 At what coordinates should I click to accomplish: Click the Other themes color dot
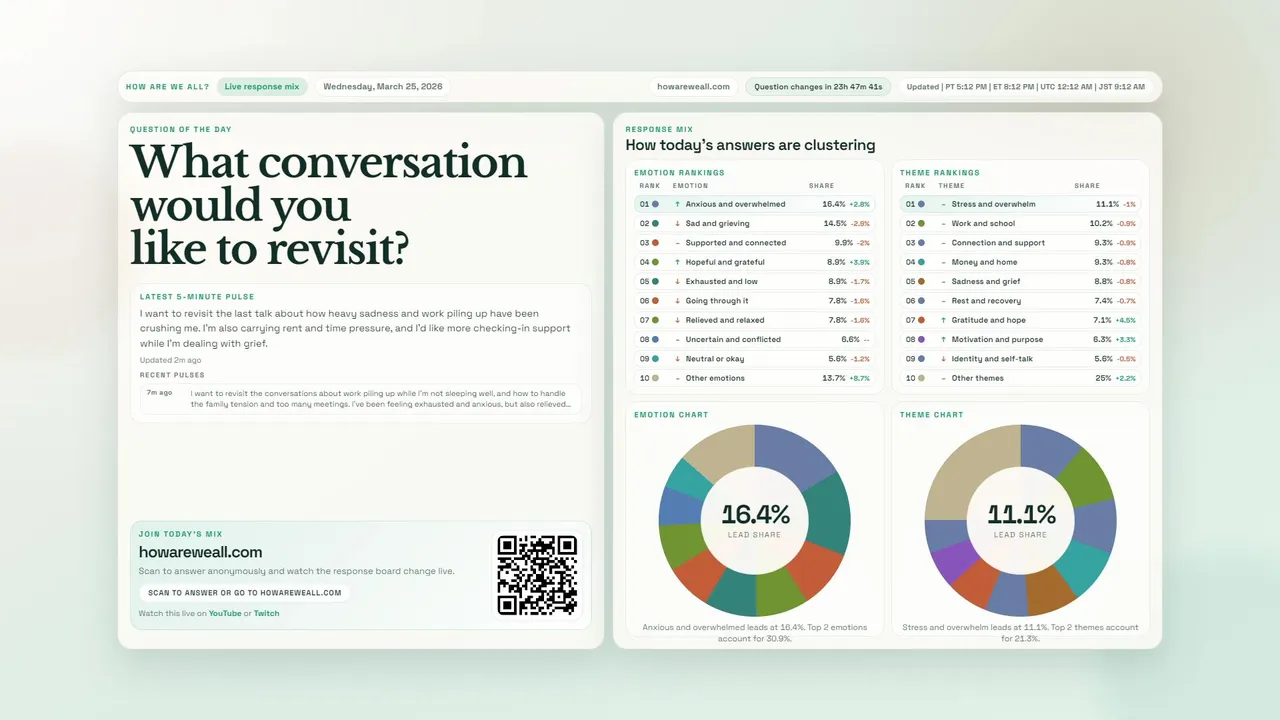tap(921, 378)
